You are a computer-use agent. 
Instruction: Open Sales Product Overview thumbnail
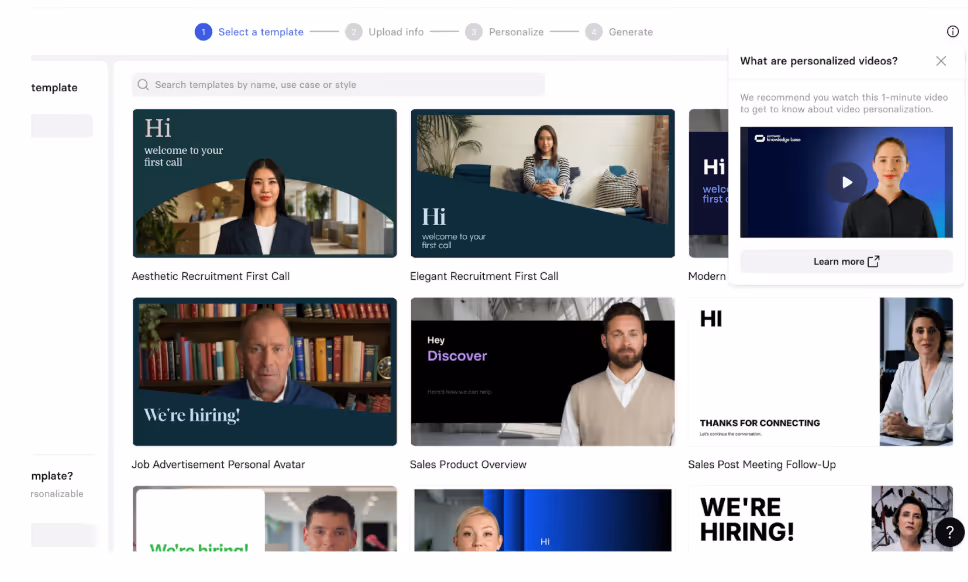tap(543, 372)
